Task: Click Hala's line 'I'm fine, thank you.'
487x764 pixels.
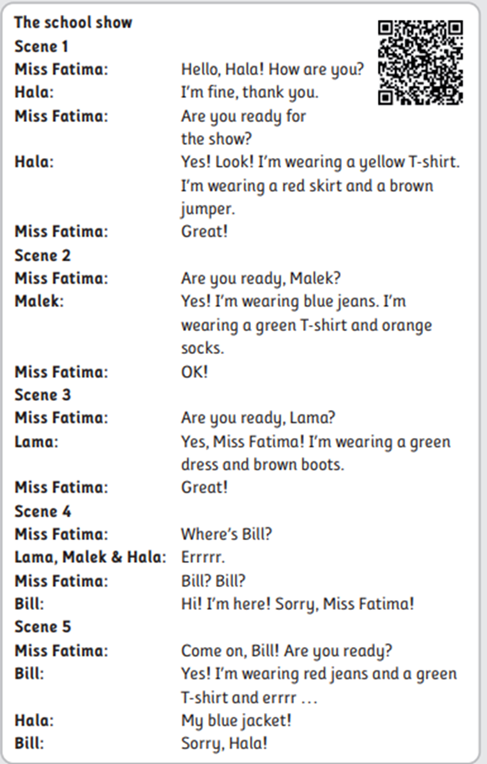Action: pyautogui.click(x=250, y=93)
